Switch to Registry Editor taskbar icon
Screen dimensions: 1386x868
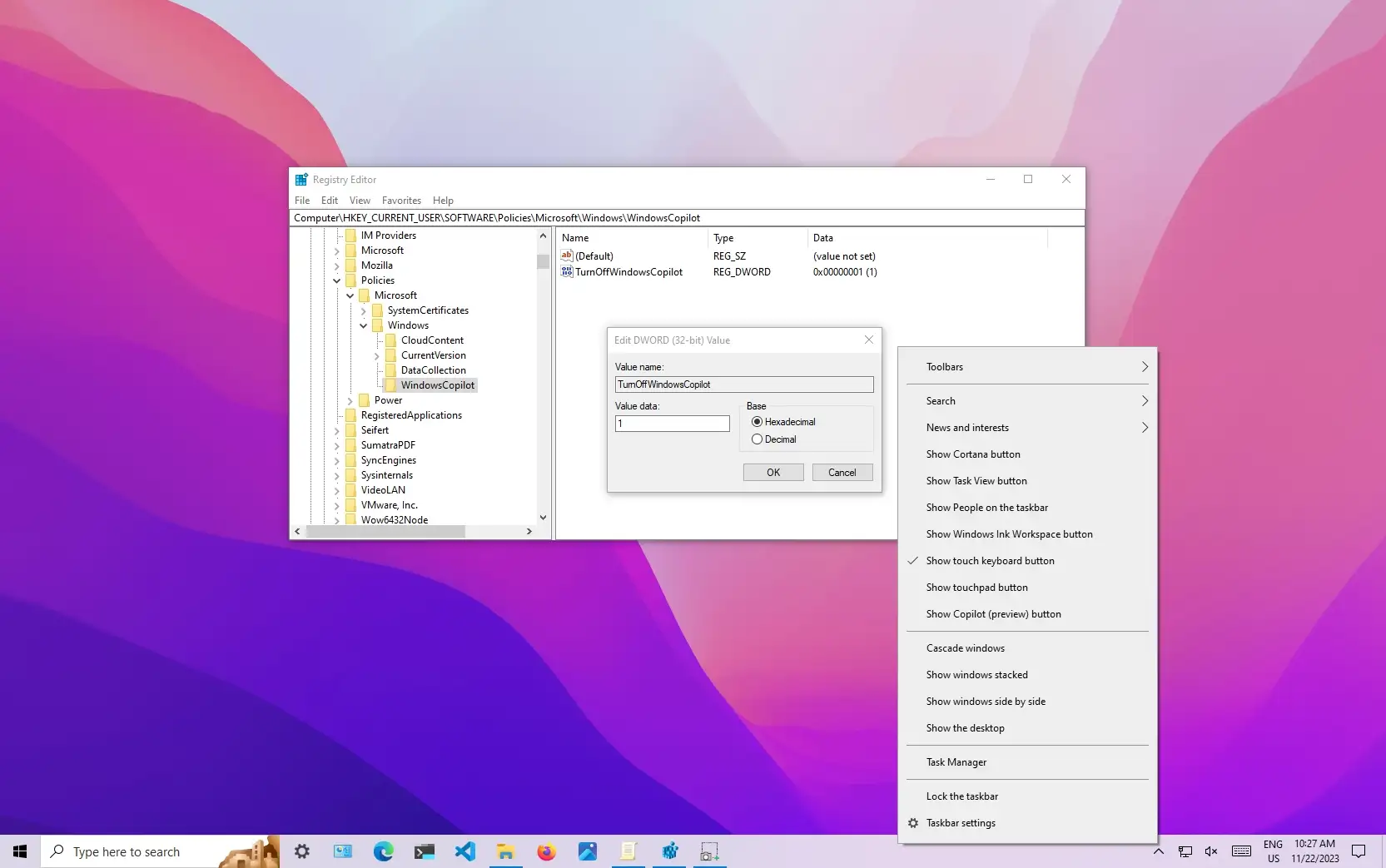[669, 851]
